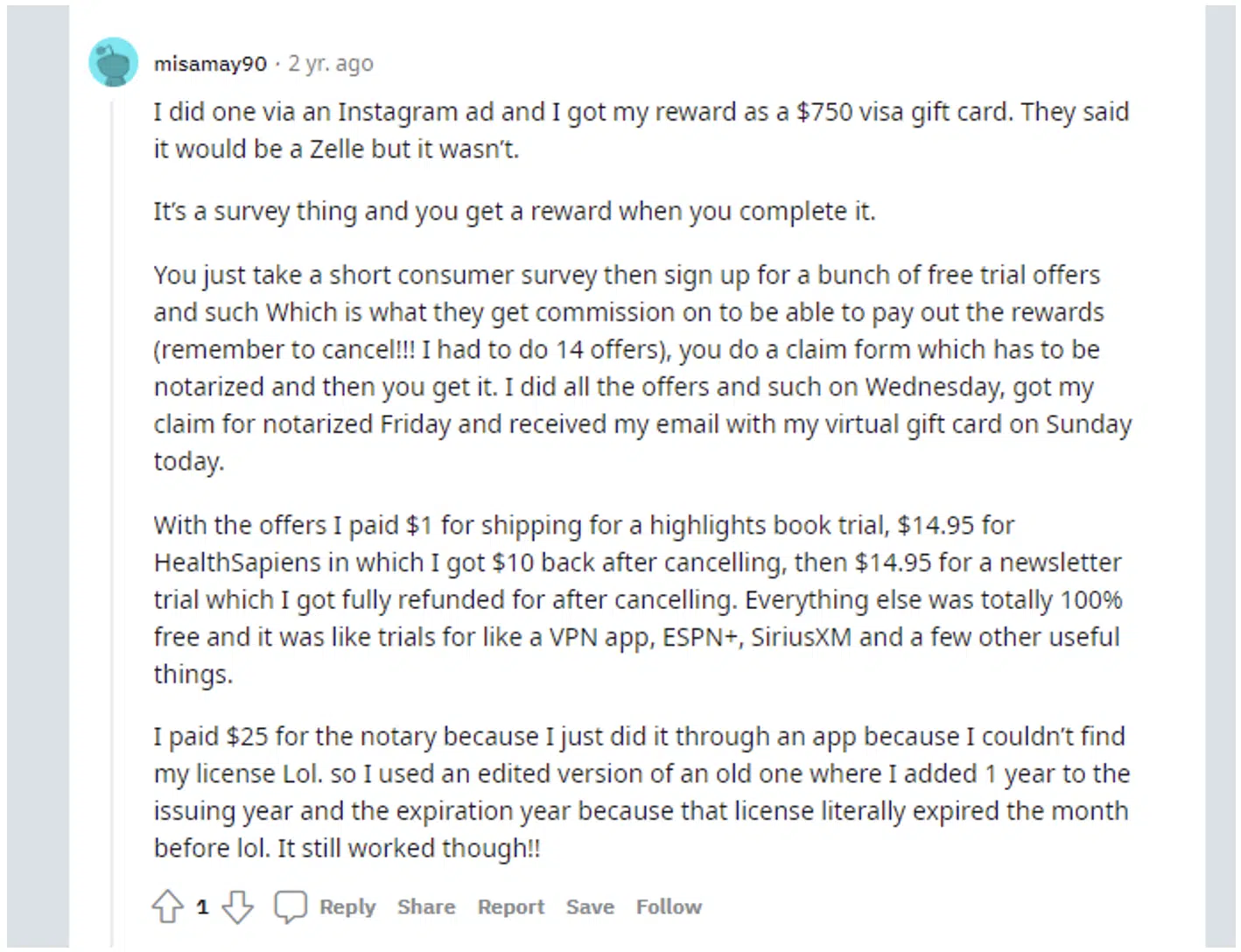Follow misamay90's comment updates
Viewport: 1241px width, 952px height.
[668, 906]
